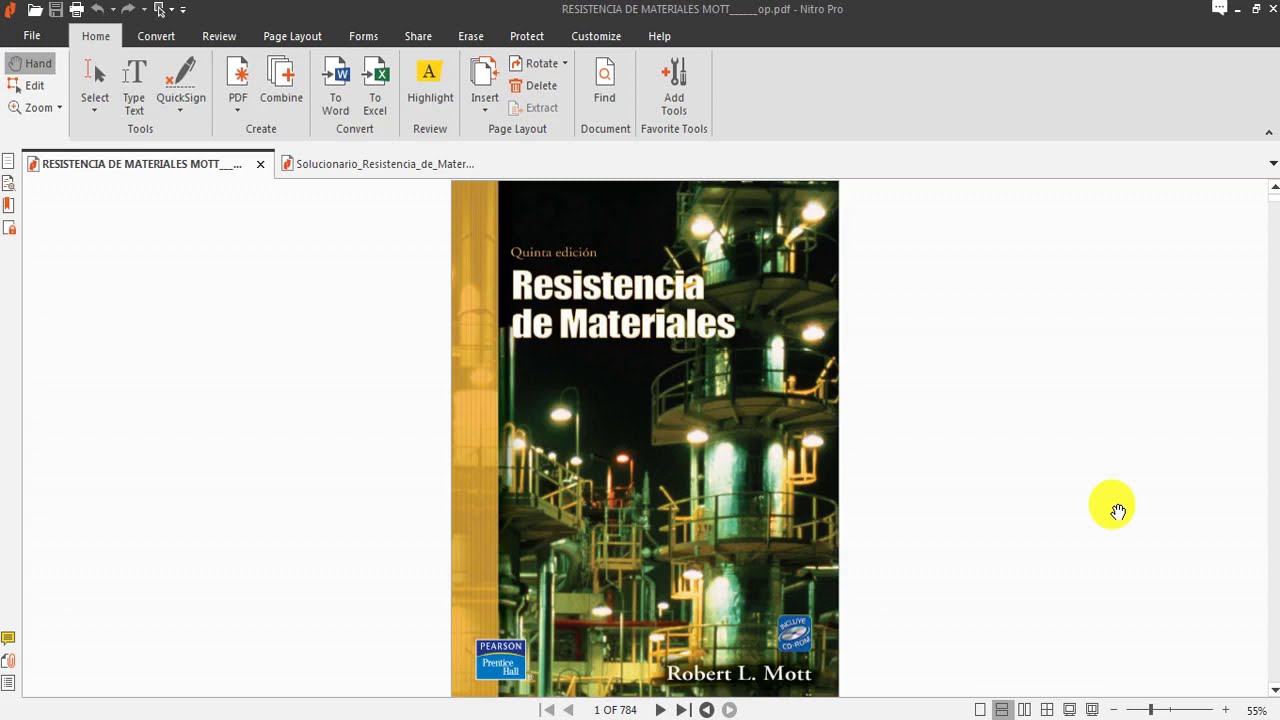Pick the Type Text tool
Viewport: 1280px width, 720px height.
tap(134, 86)
